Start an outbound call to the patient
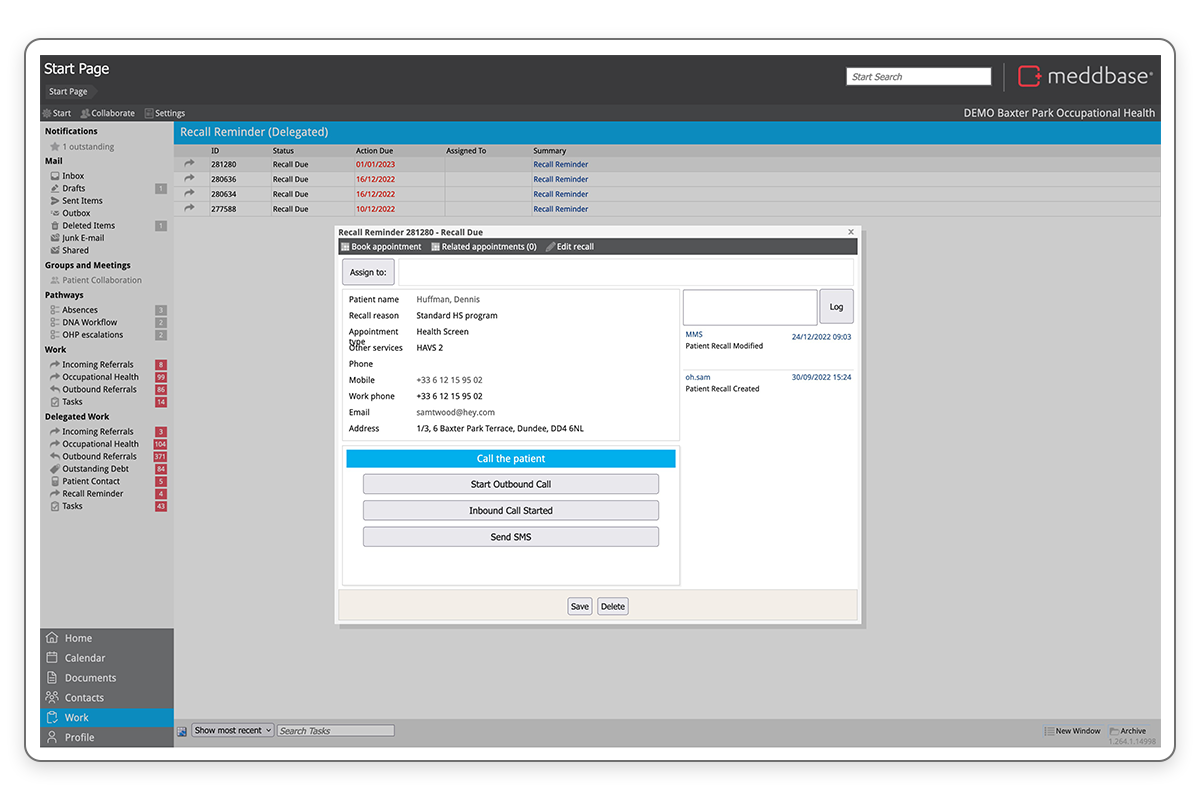This screenshot has height=800, width=1200. [x=510, y=483]
